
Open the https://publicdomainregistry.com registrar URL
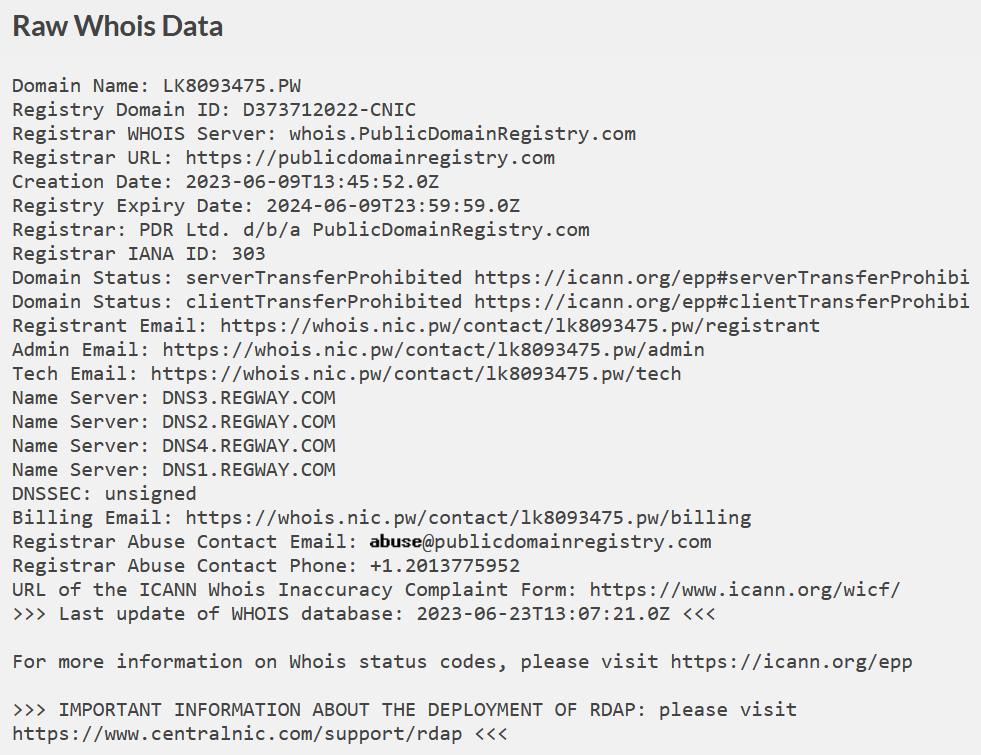tap(370, 158)
